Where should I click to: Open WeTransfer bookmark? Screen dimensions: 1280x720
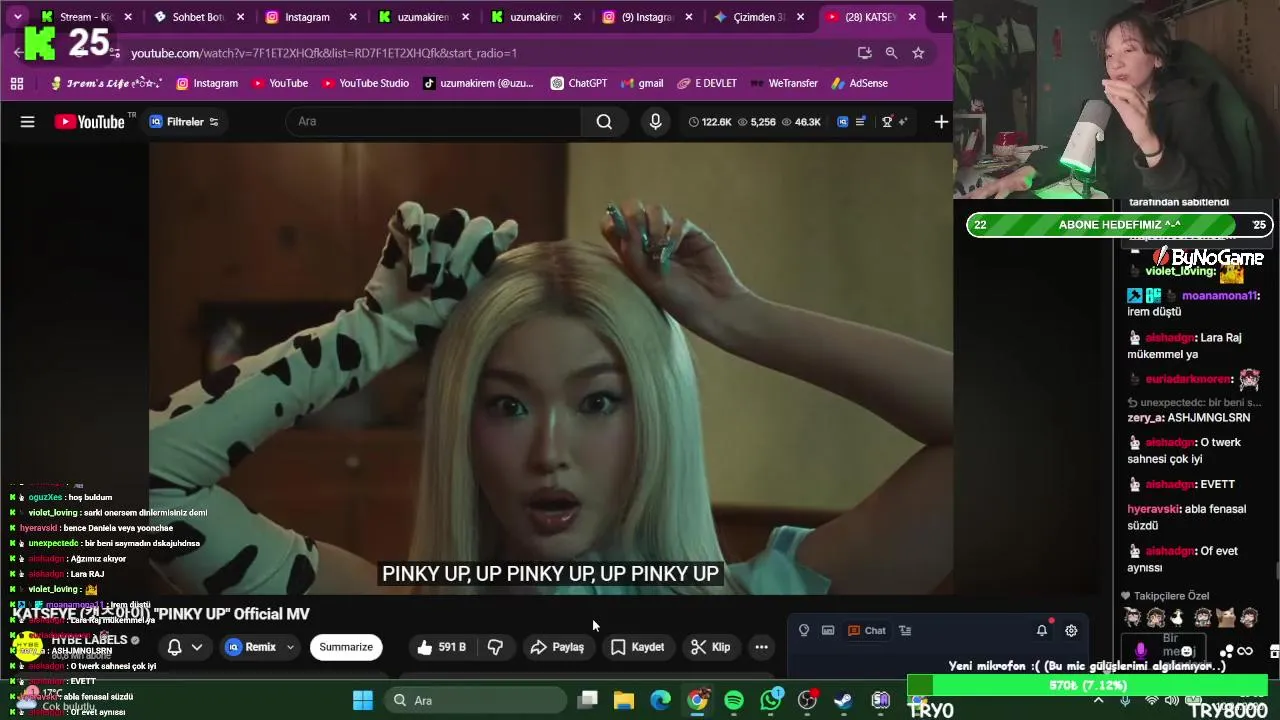[784, 83]
